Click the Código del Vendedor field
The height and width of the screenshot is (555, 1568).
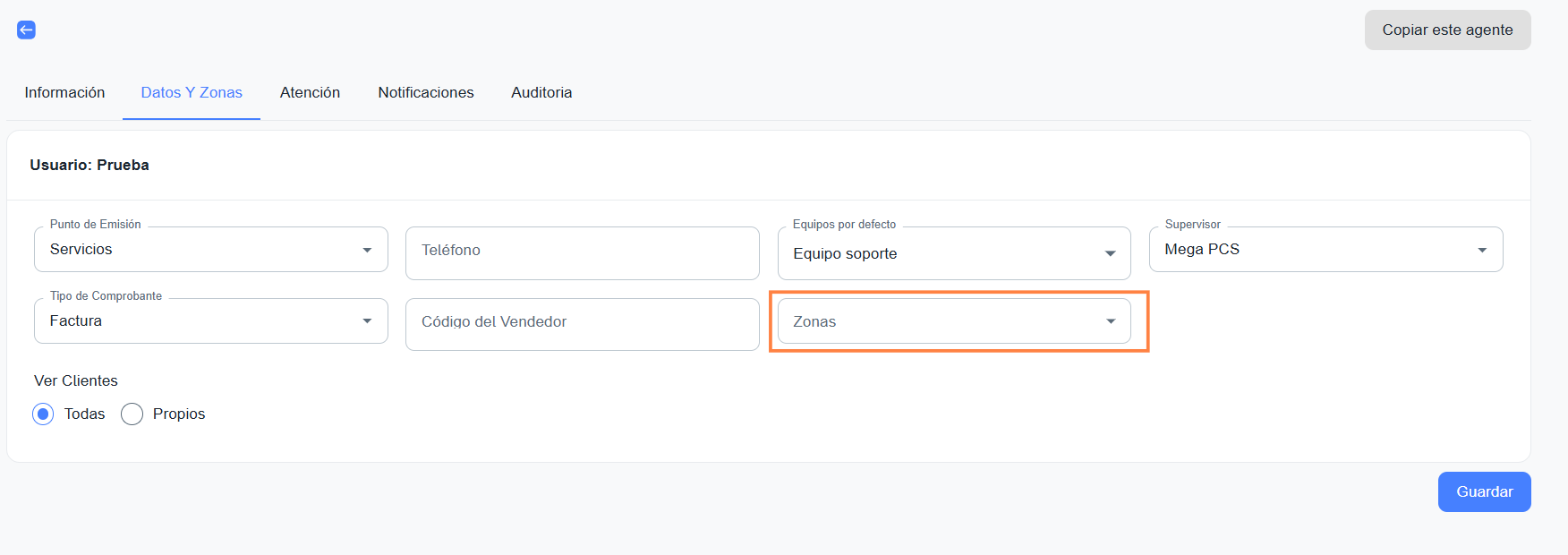pos(582,322)
